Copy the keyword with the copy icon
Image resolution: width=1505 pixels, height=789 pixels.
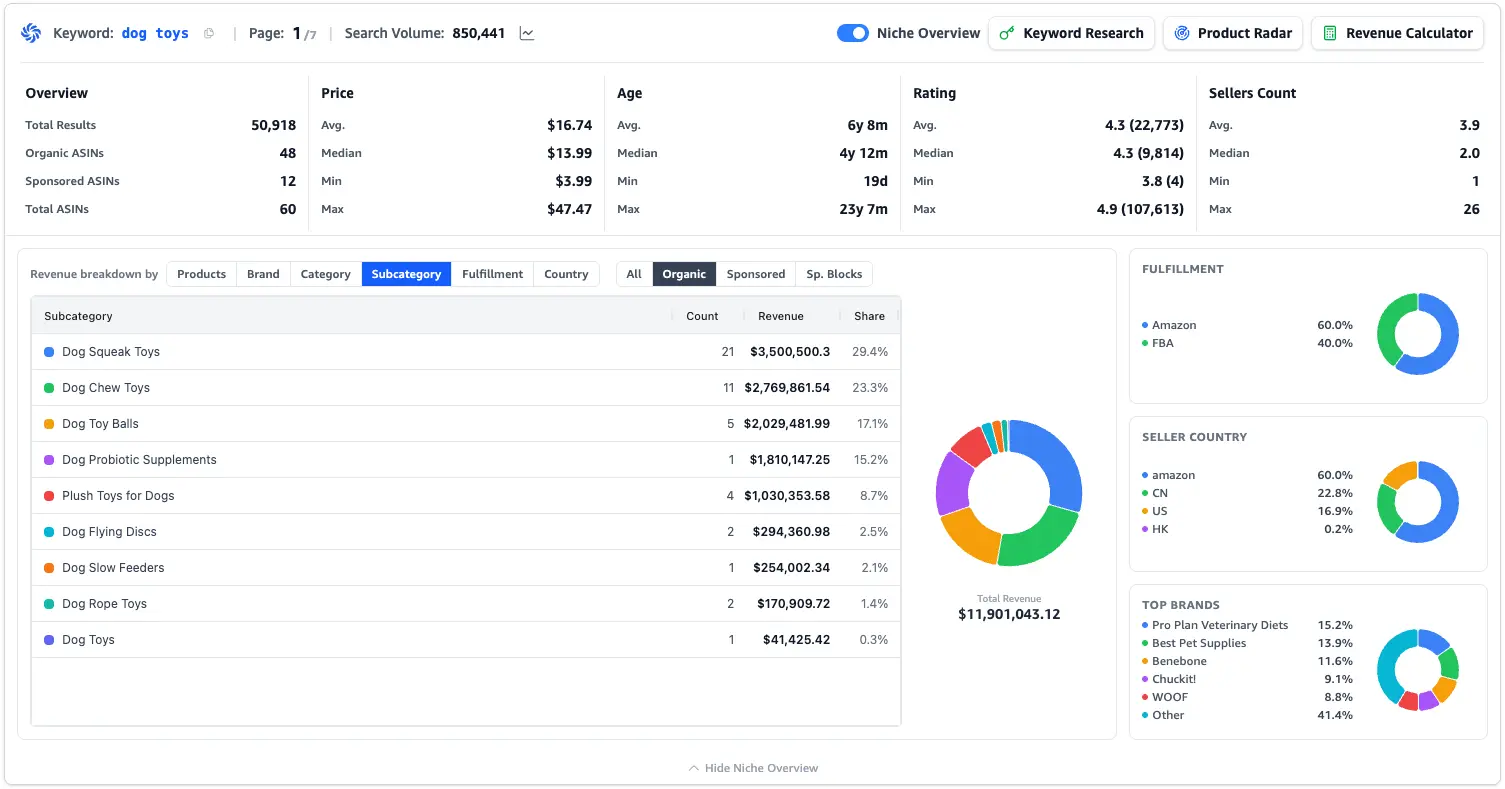point(209,33)
